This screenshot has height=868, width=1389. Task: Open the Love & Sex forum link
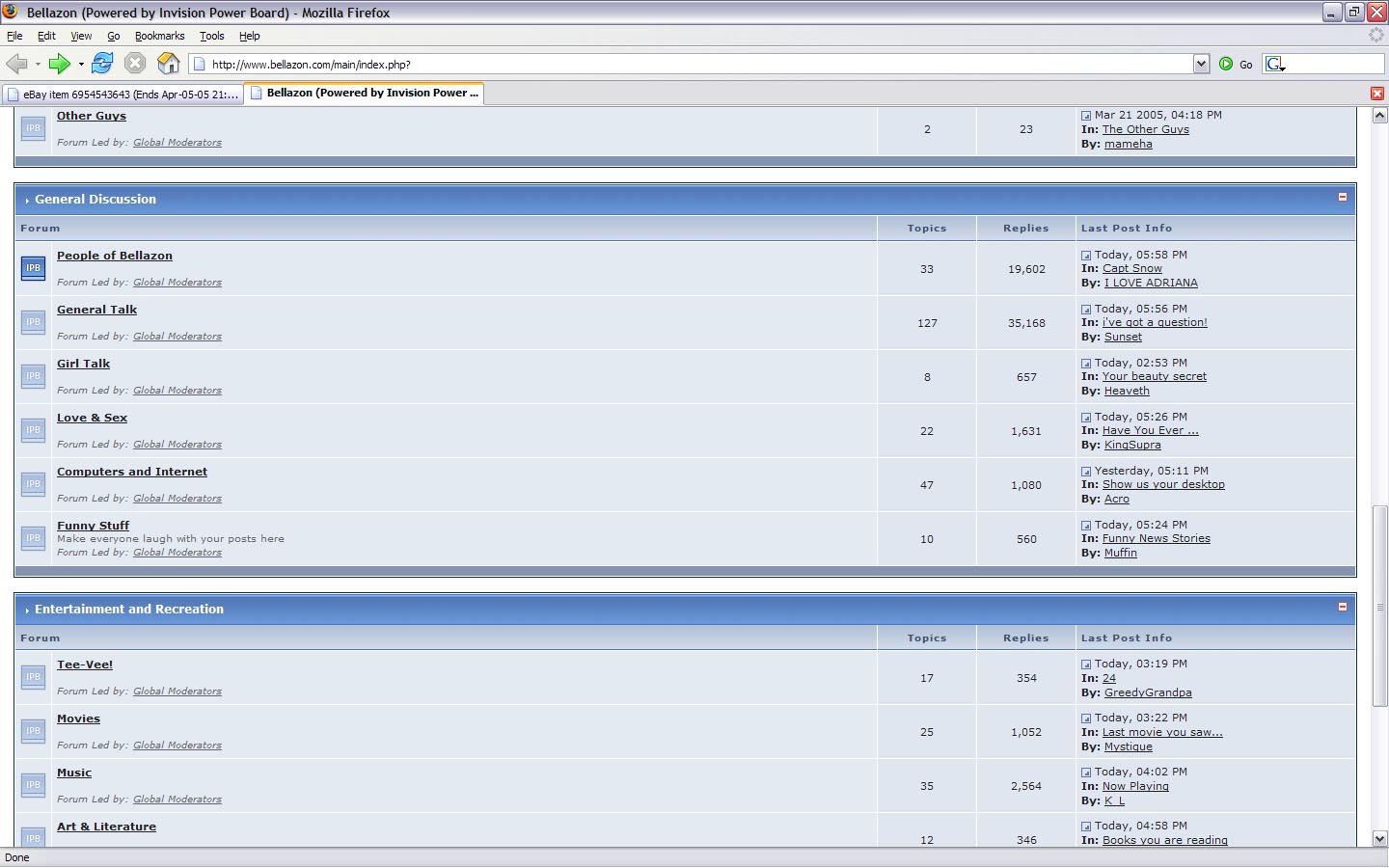(92, 418)
